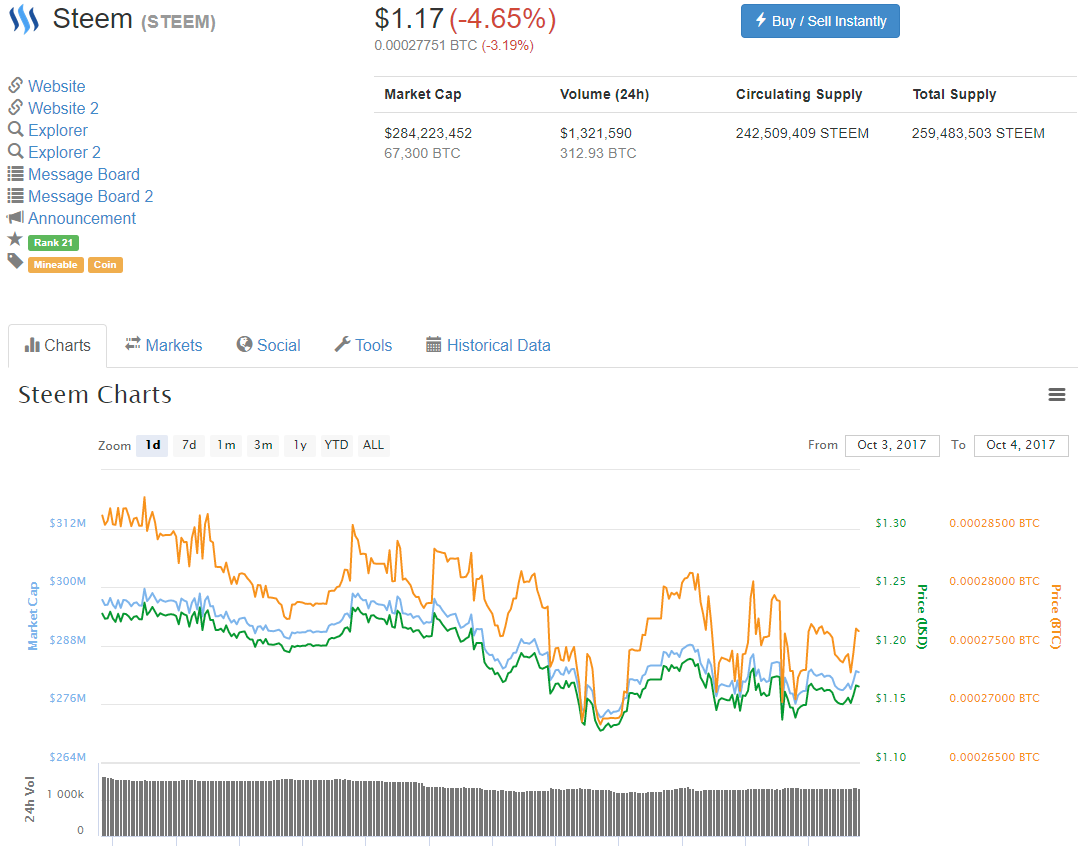Click the Coin tag badge

[105, 265]
